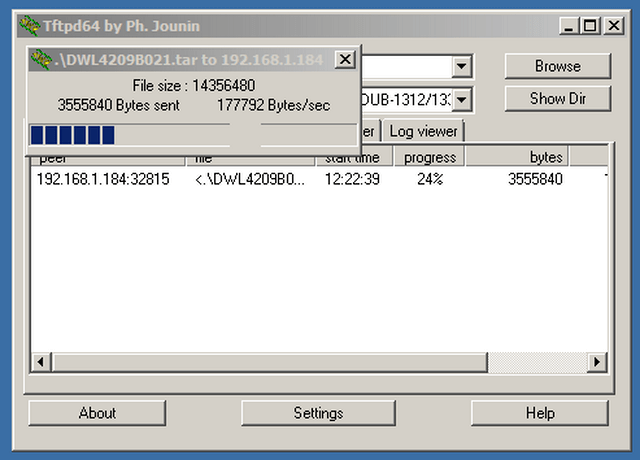Click the left arrow of horizontal scrollbar
Screen dimensions: 640x460
coord(41,362)
